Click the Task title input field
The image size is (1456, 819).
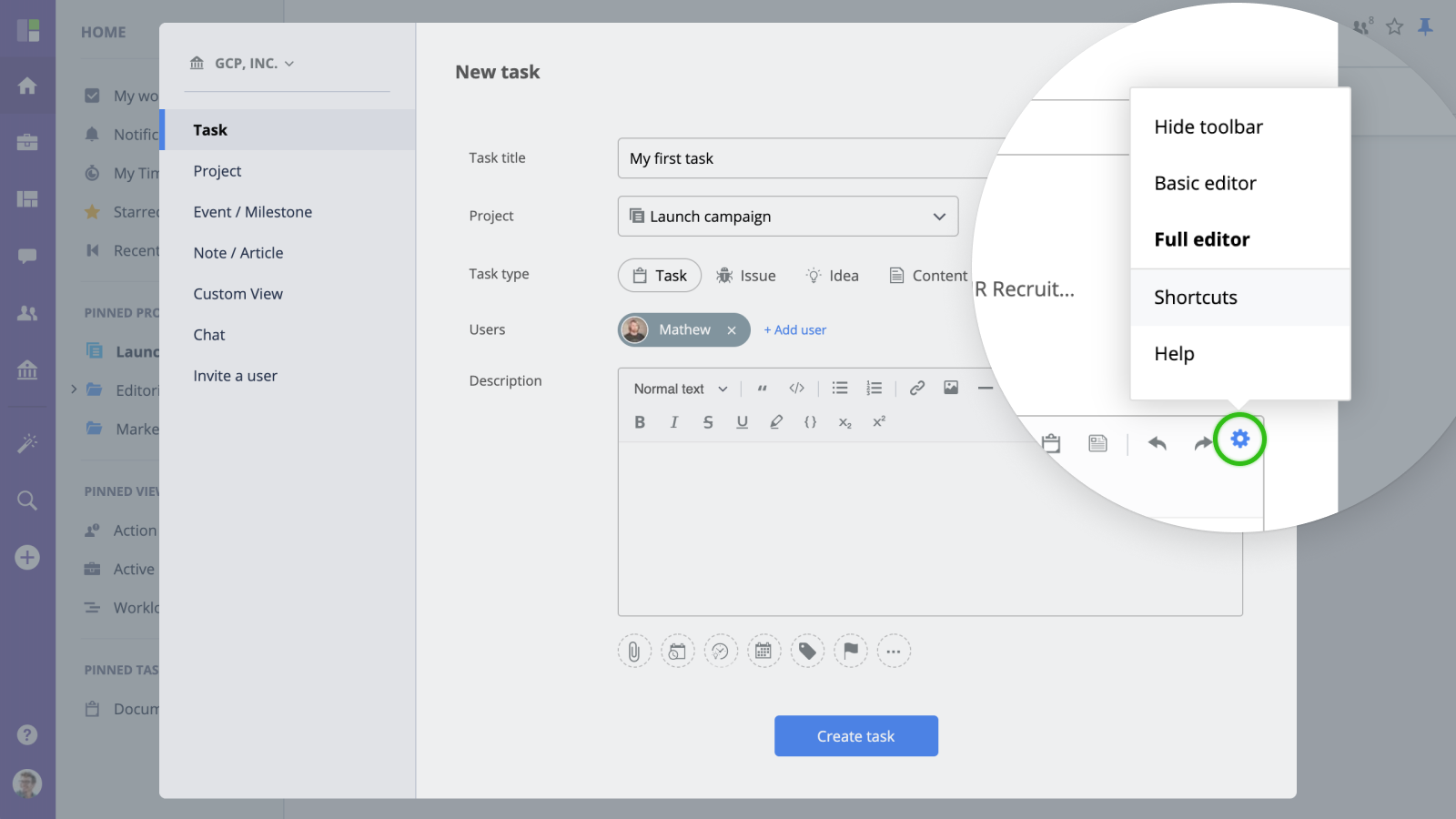coord(805,158)
